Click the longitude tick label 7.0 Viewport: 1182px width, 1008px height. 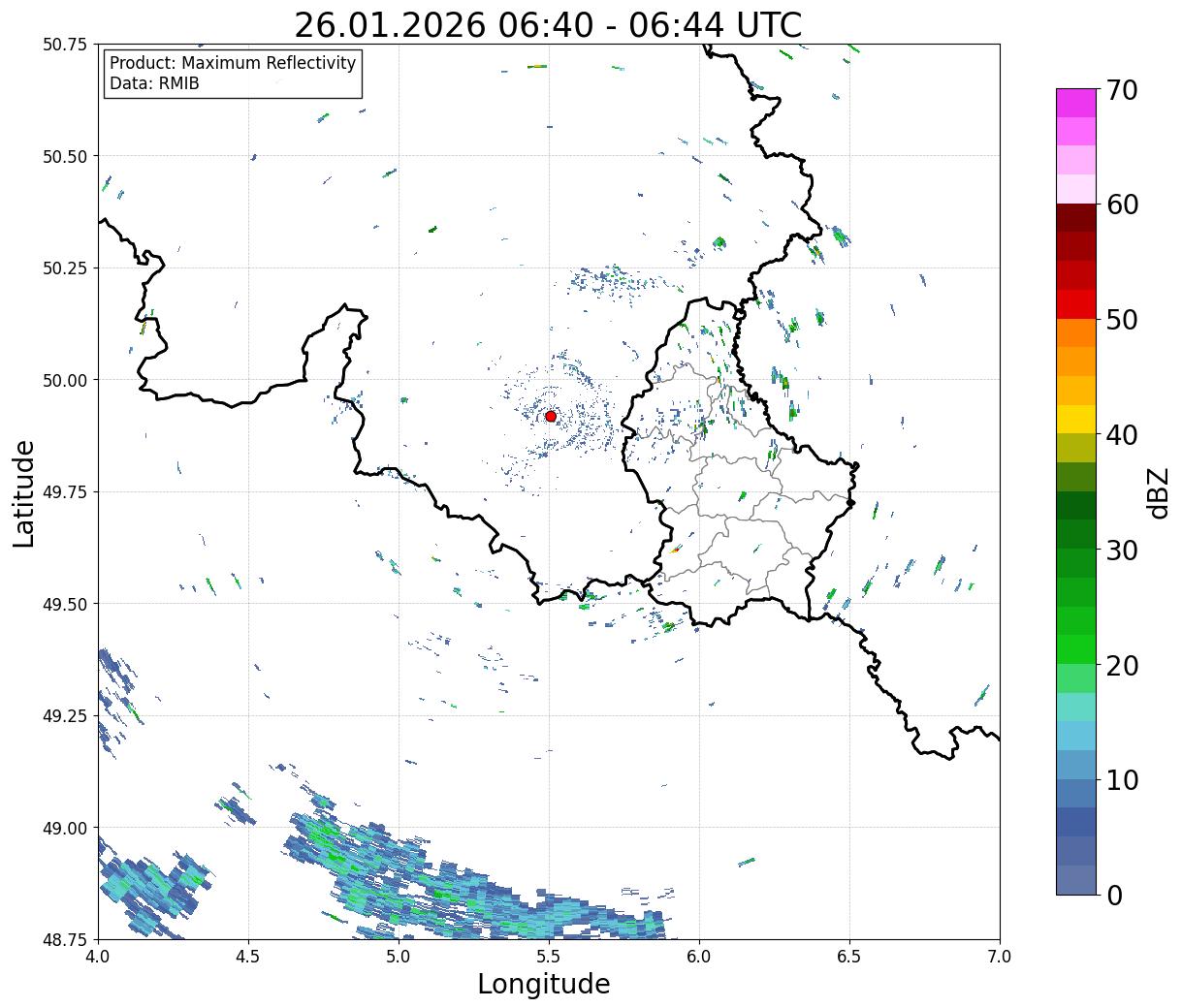pyautogui.click(x=1000, y=957)
